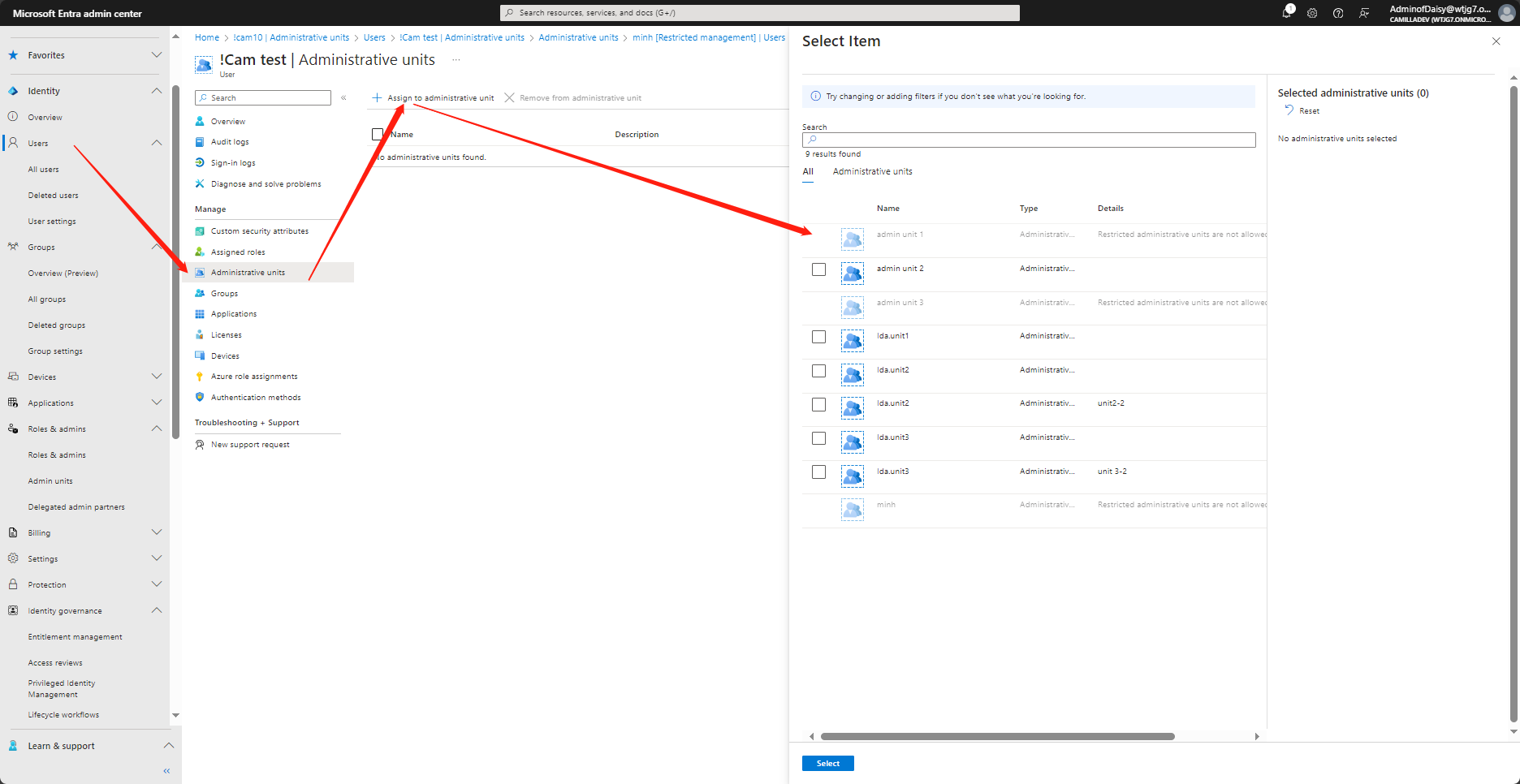Image resolution: width=1520 pixels, height=784 pixels.
Task: Click the search field in Select Item panel
Action: 1028,140
